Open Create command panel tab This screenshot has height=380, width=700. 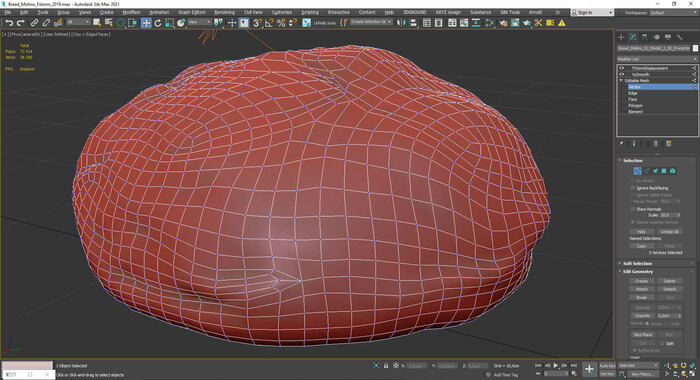point(621,37)
